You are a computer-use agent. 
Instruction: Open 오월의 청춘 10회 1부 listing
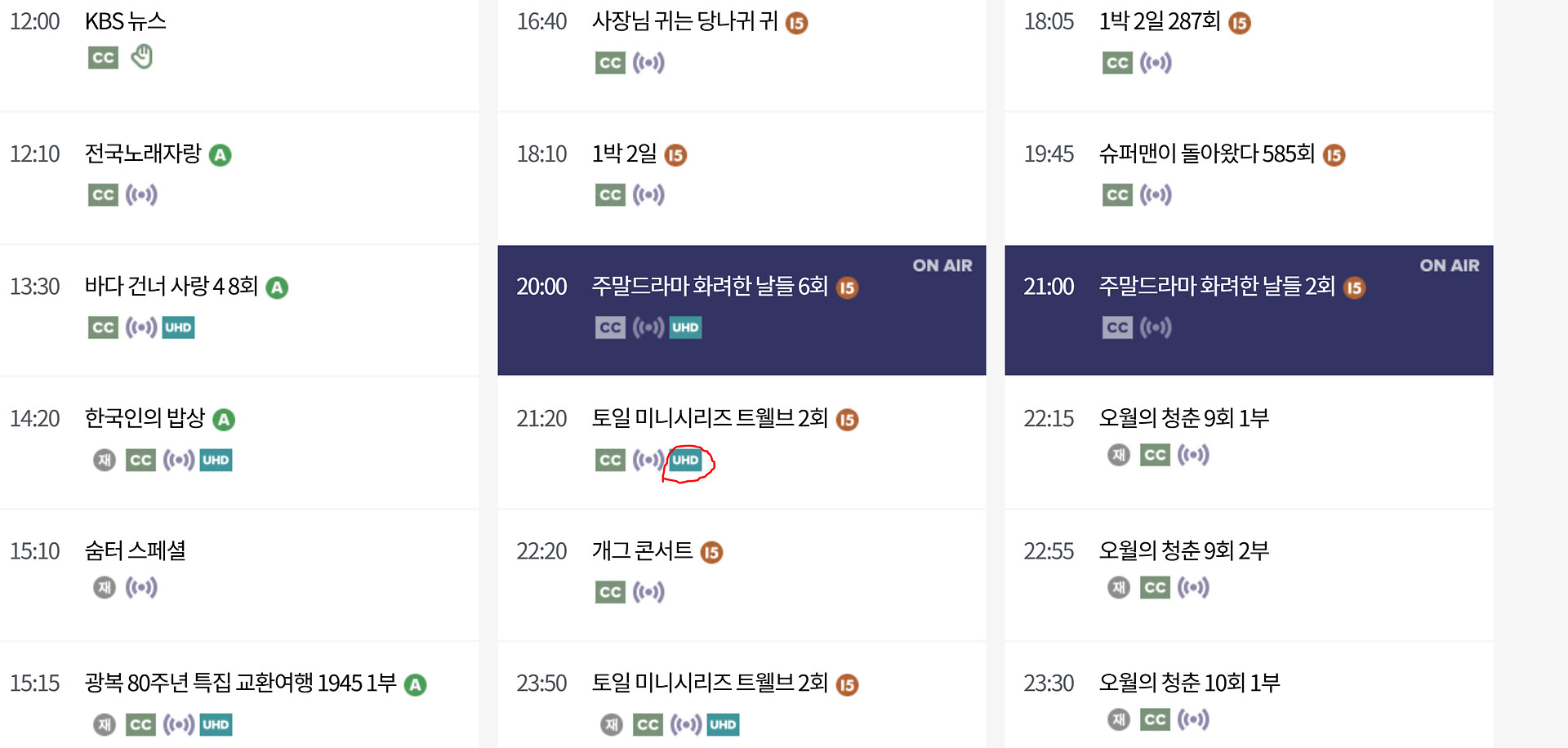click(1189, 683)
